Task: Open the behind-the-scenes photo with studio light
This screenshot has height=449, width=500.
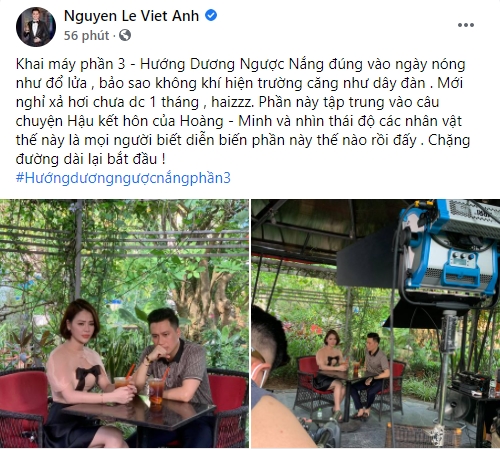Action: (376, 323)
